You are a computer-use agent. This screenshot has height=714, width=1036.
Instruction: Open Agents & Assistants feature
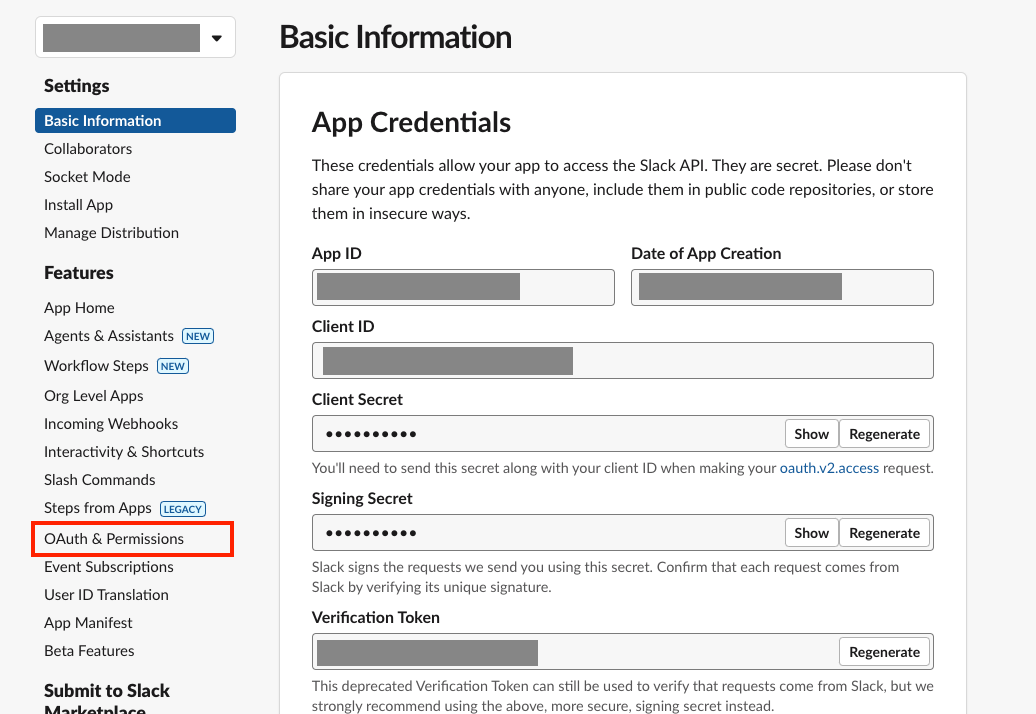coord(109,336)
